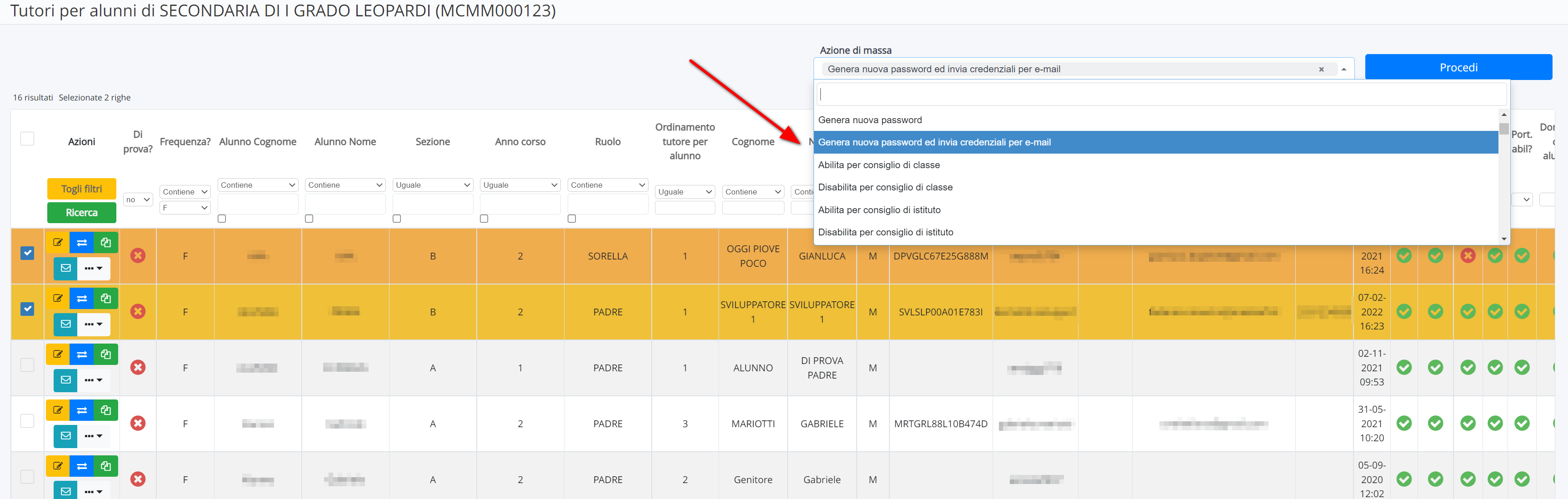
Task: Check the MARIOTTI row checkbox
Action: click(27, 420)
